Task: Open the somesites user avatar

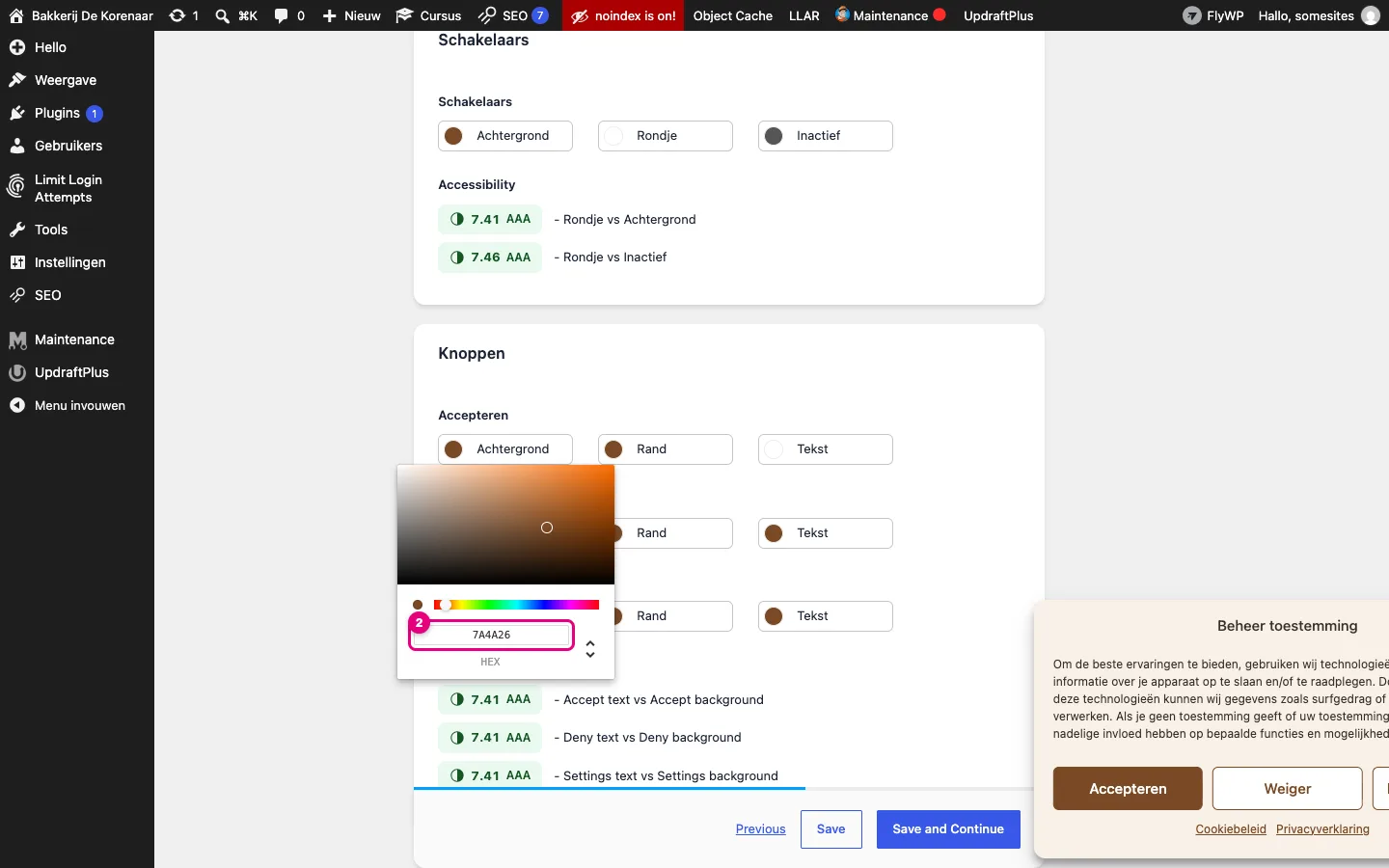Action: 1371,15
